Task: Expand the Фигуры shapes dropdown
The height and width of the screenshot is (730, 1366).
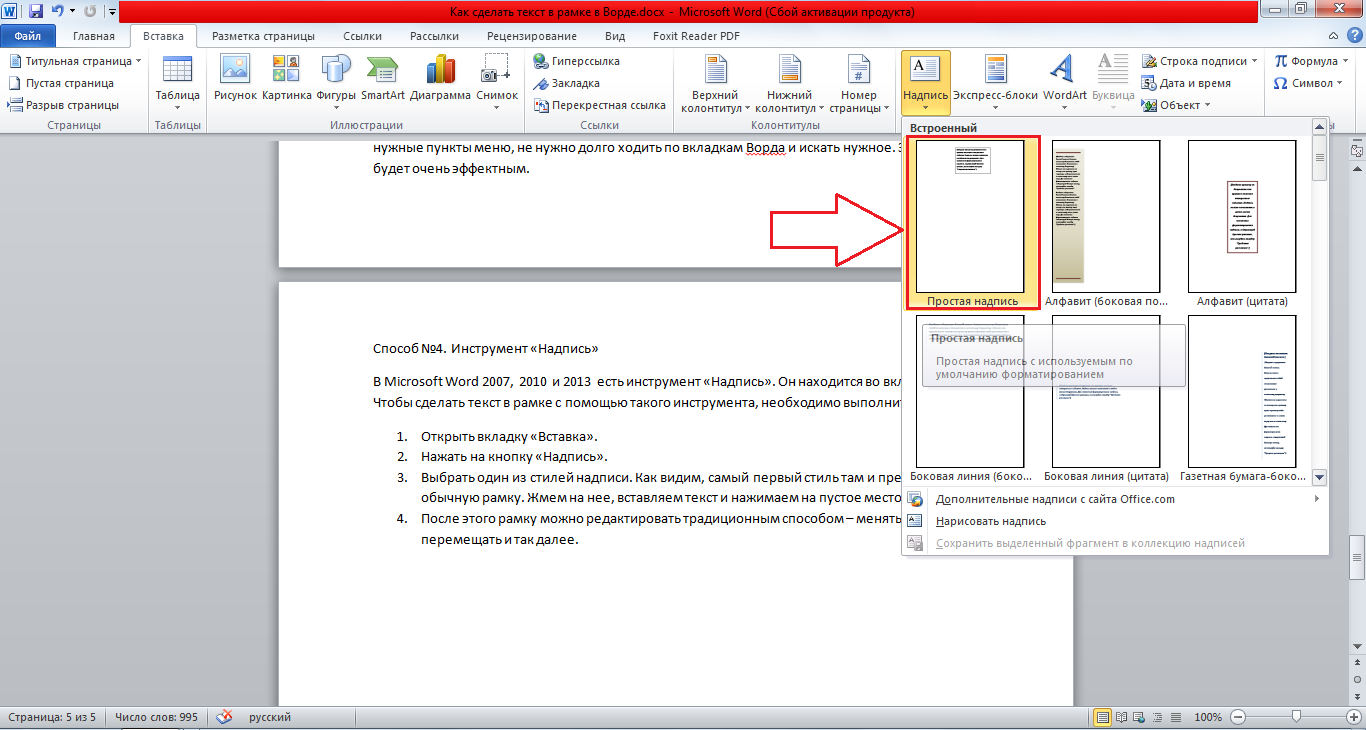Action: click(x=336, y=79)
